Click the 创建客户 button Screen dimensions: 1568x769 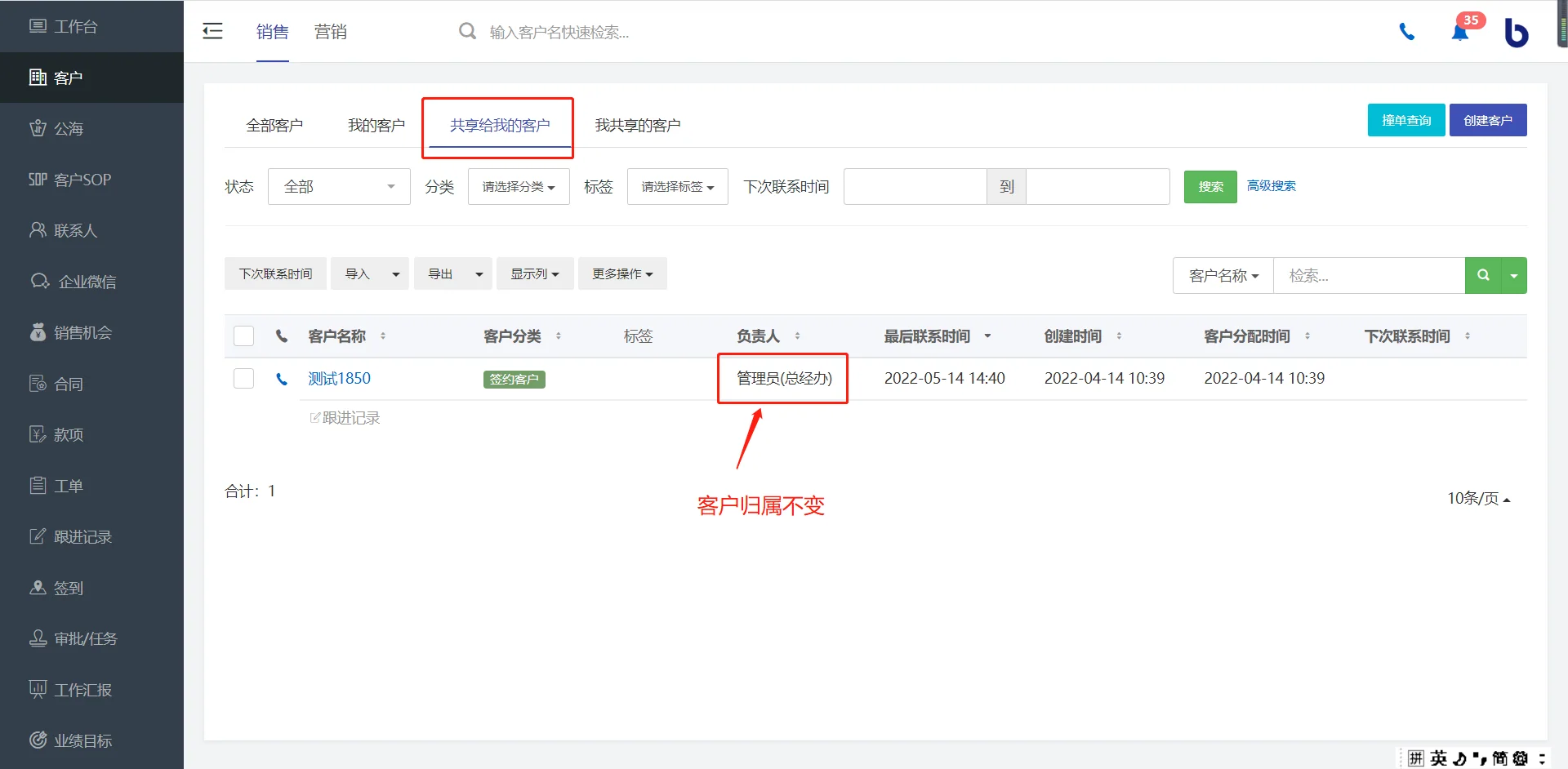point(1488,120)
